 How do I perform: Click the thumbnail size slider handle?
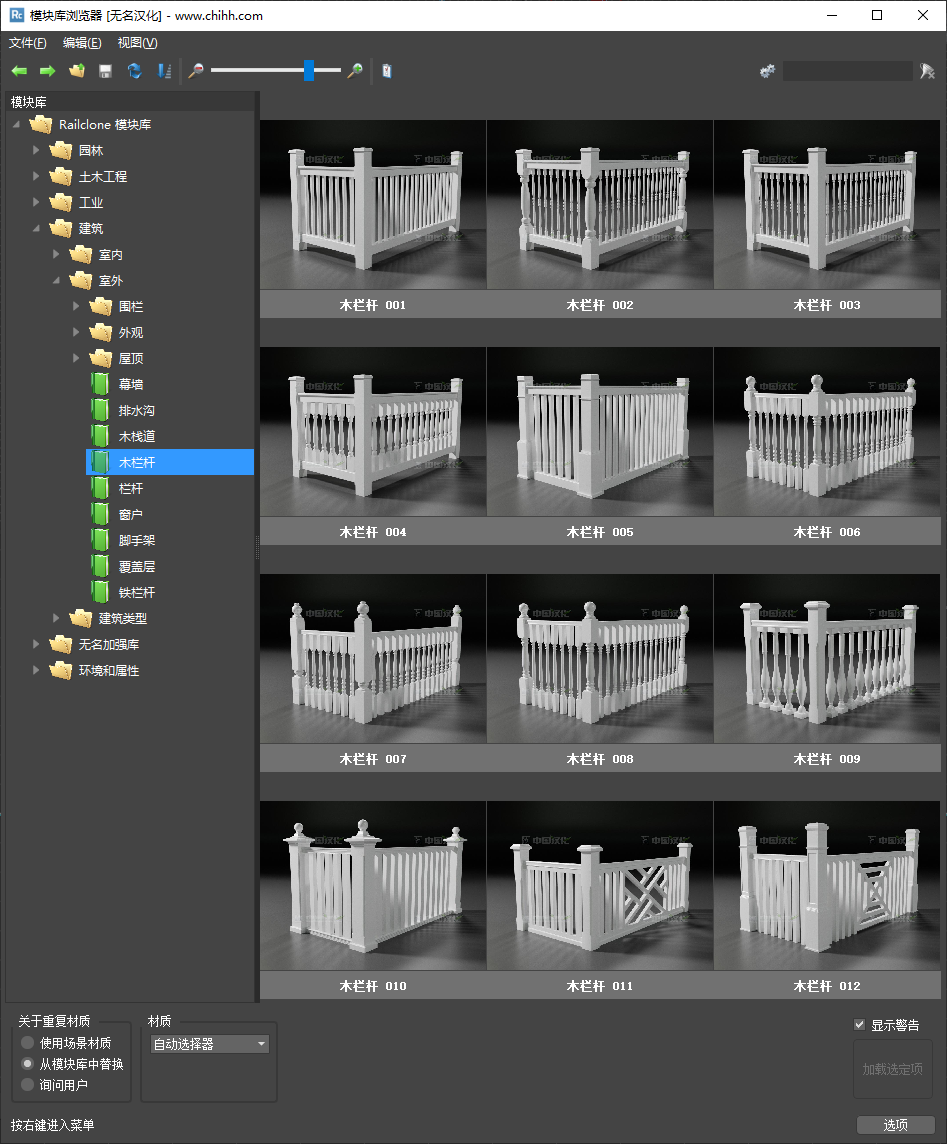pos(309,71)
